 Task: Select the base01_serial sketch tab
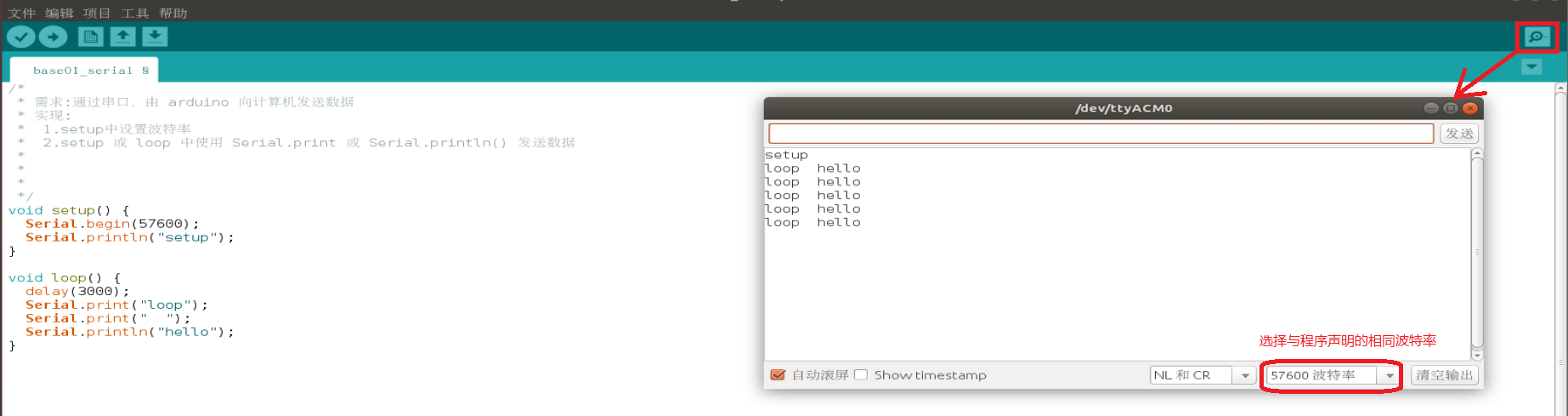(x=83, y=71)
